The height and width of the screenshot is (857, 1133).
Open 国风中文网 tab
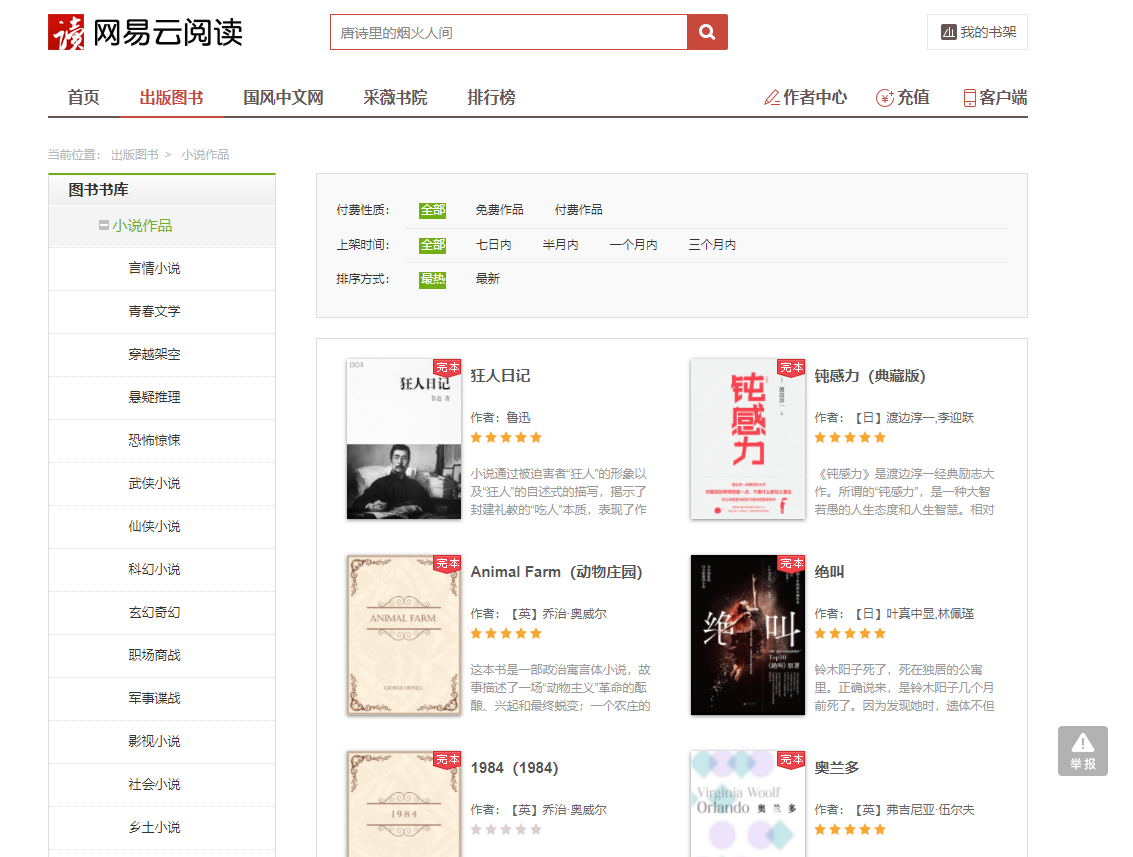pyautogui.click(x=283, y=98)
